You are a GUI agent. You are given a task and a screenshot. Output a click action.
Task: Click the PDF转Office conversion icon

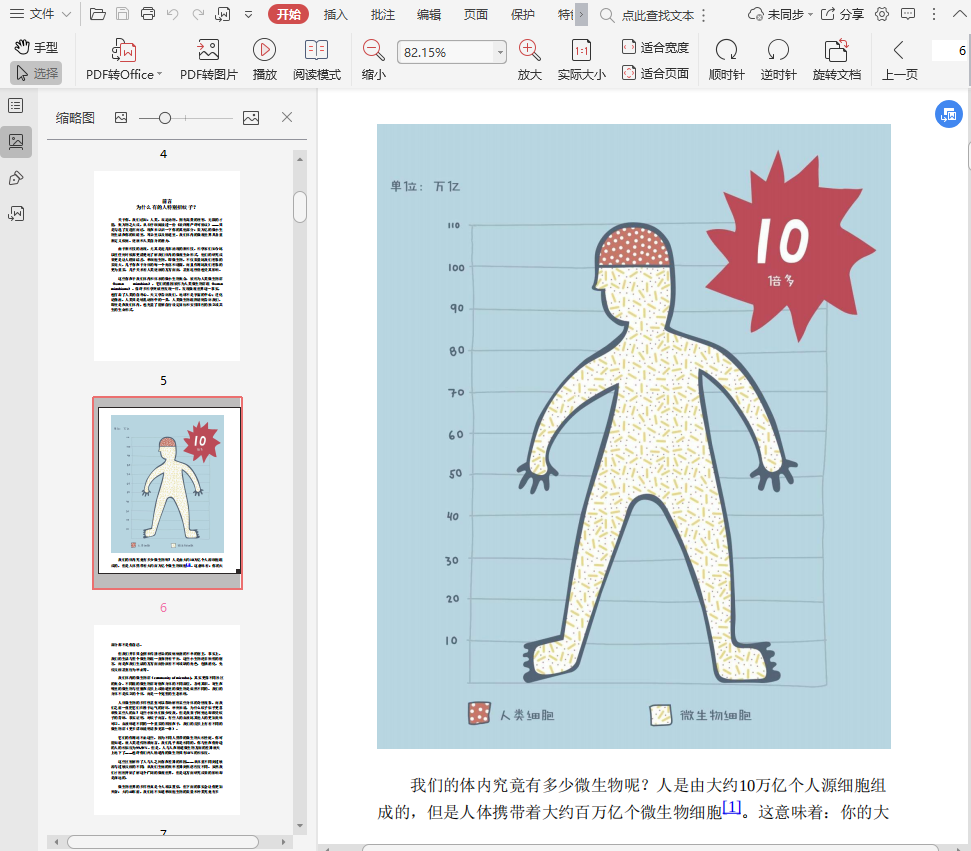124,50
